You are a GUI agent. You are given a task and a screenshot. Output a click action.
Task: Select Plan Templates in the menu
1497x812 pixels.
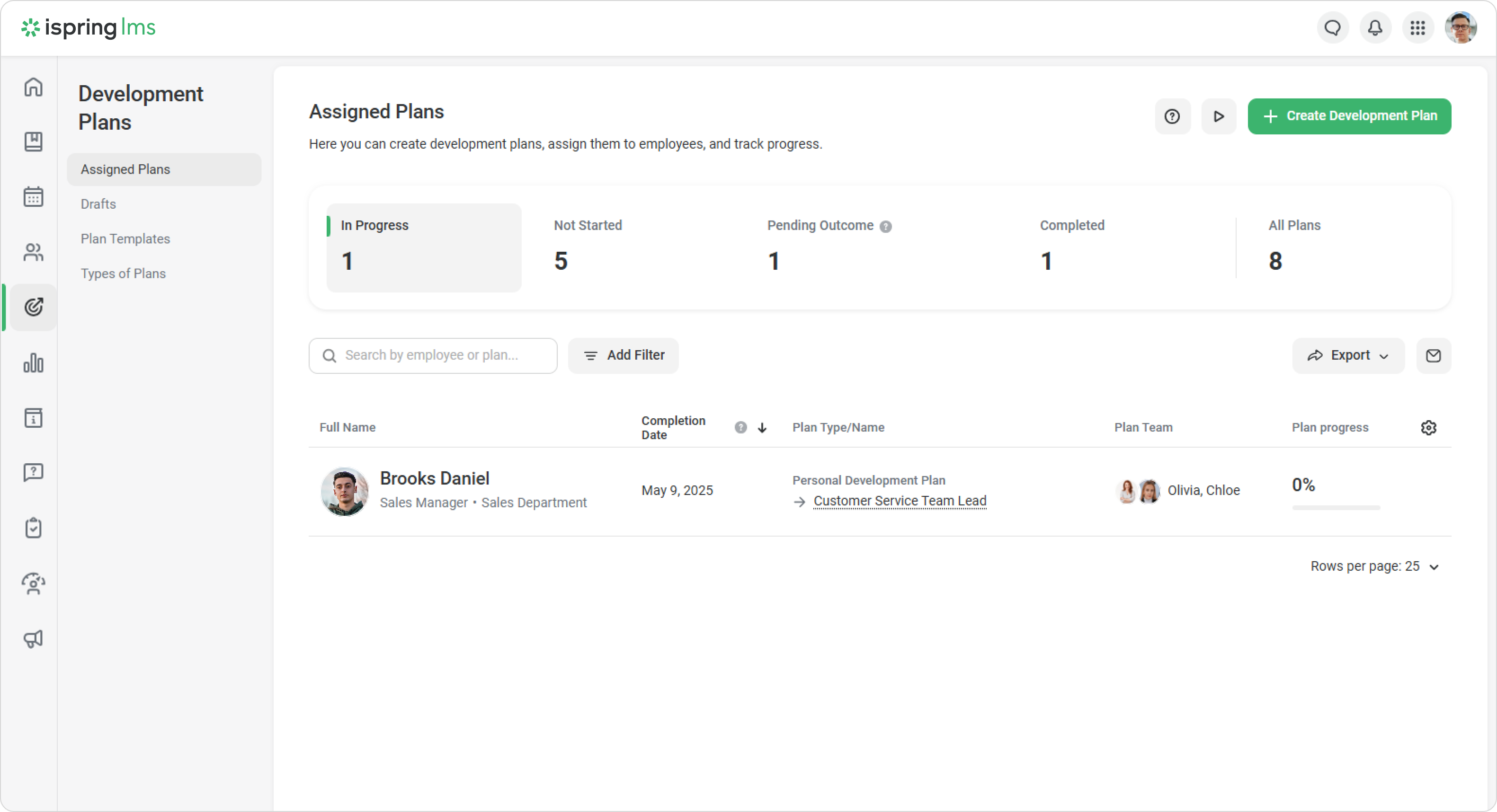(125, 238)
